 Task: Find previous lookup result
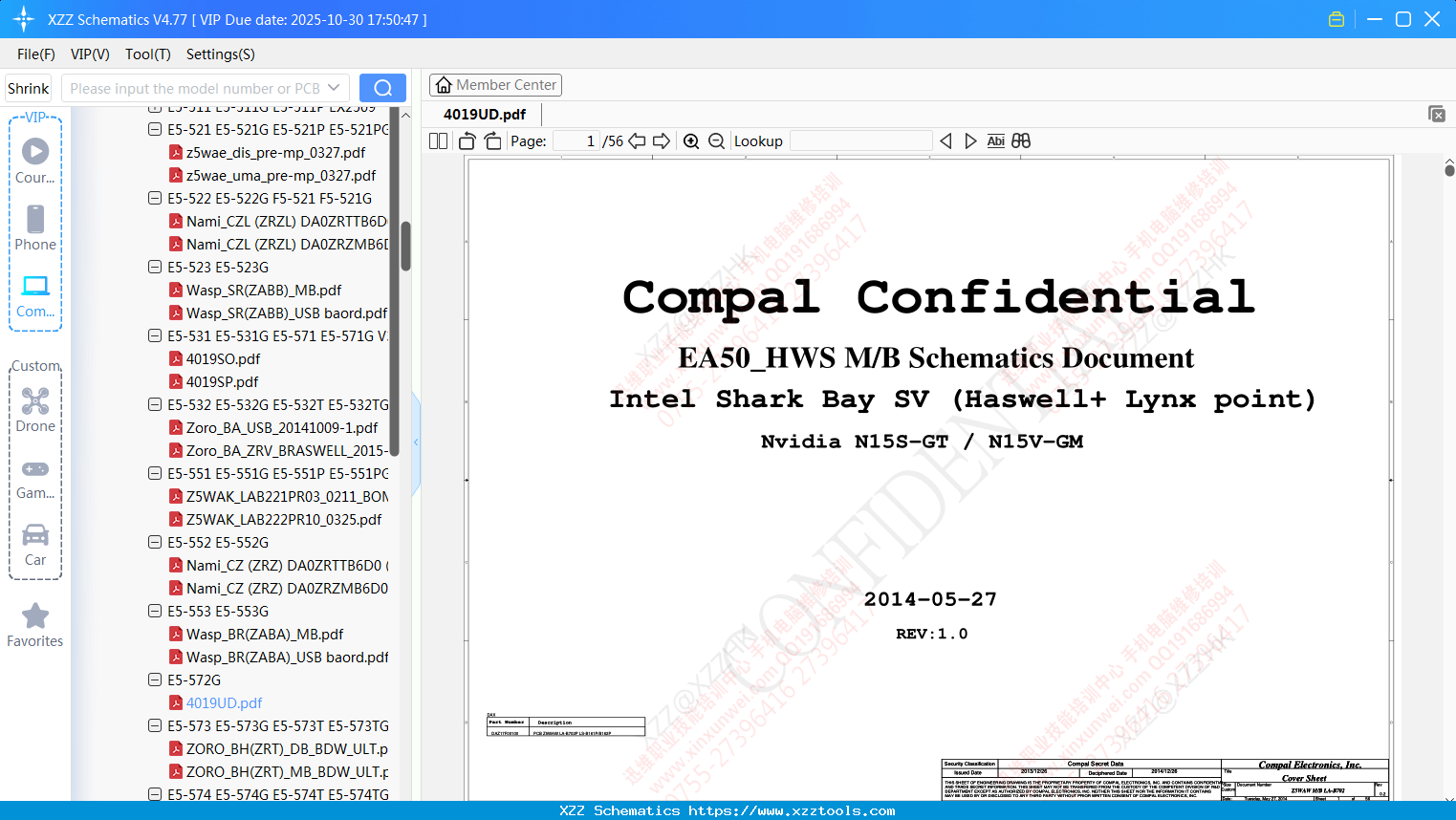945,141
